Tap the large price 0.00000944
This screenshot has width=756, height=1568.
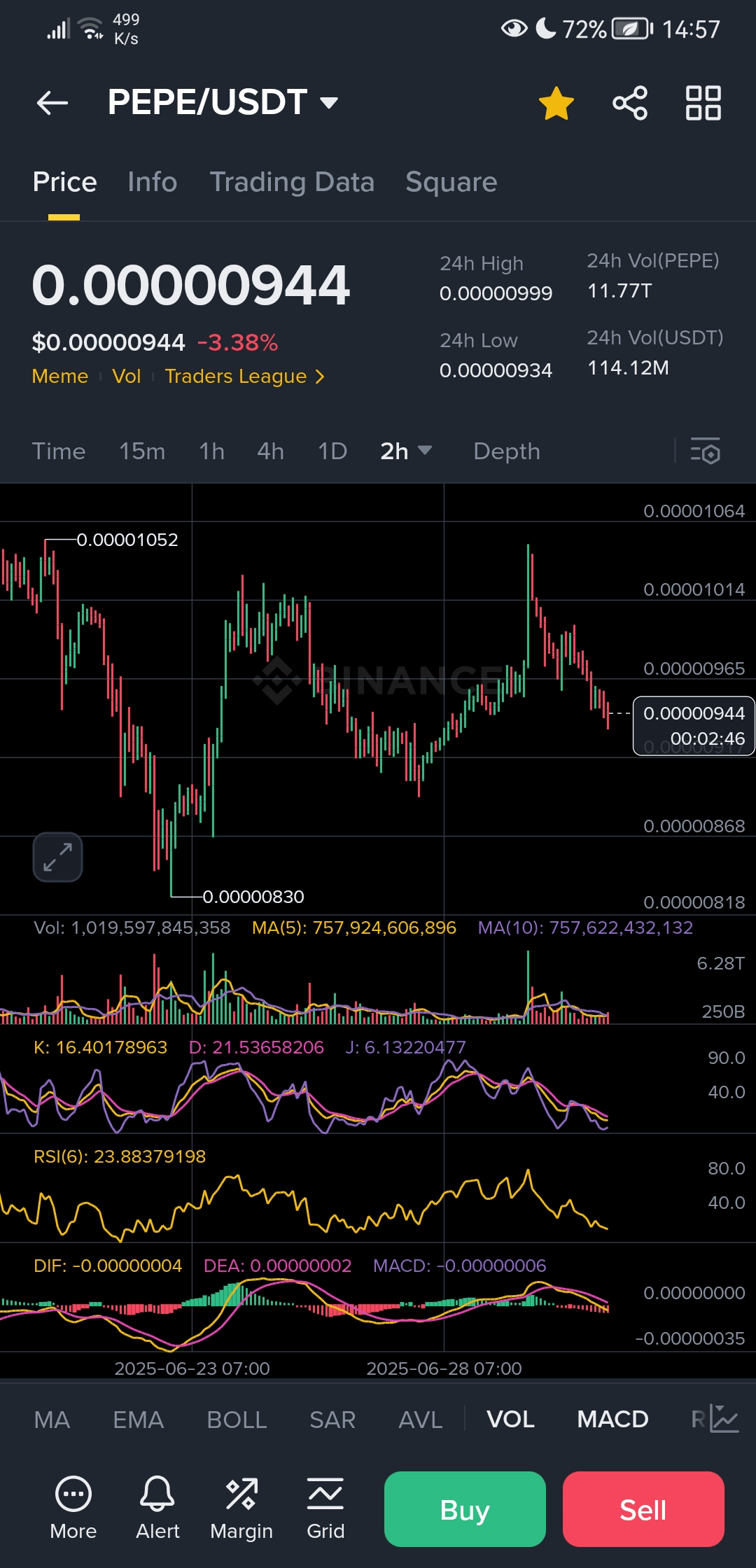pyautogui.click(x=190, y=286)
